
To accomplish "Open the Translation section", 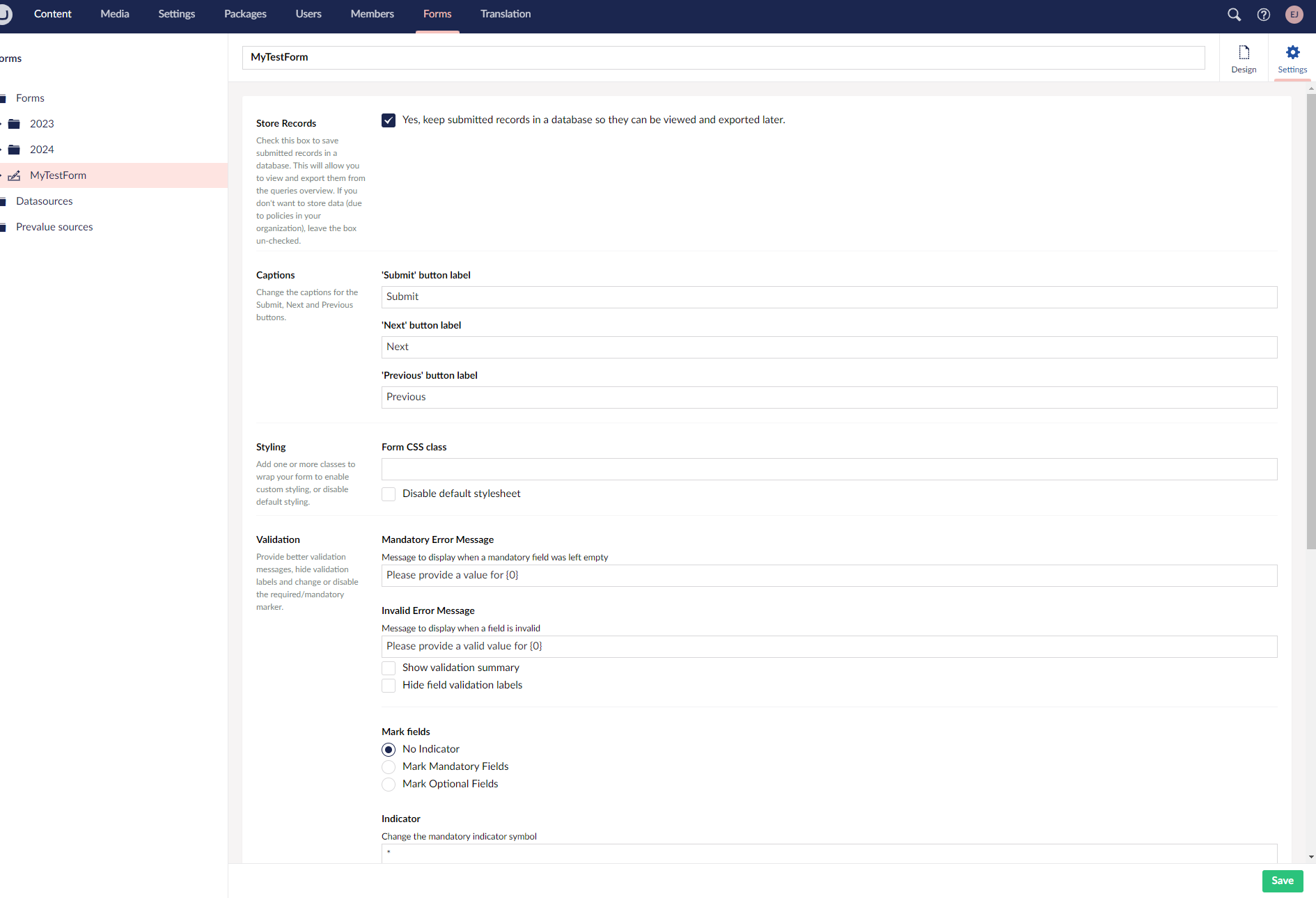I will coord(506,14).
